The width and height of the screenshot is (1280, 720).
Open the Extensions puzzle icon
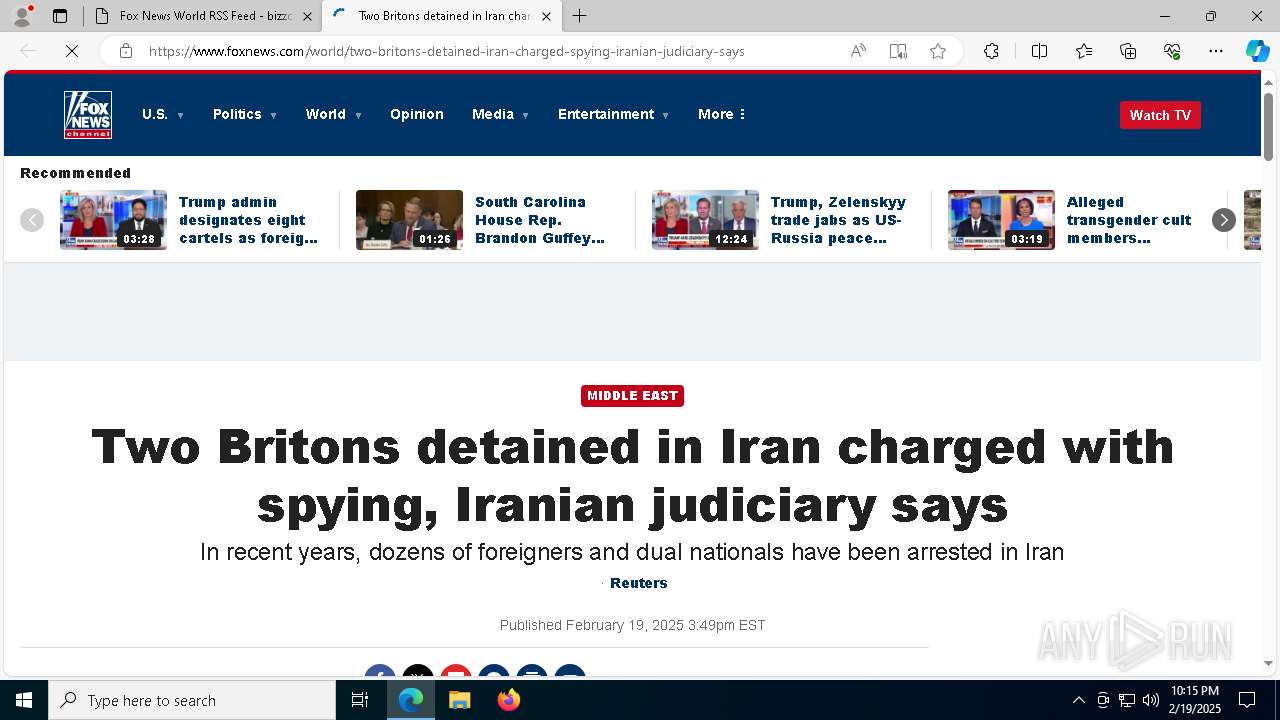tap(991, 51)
